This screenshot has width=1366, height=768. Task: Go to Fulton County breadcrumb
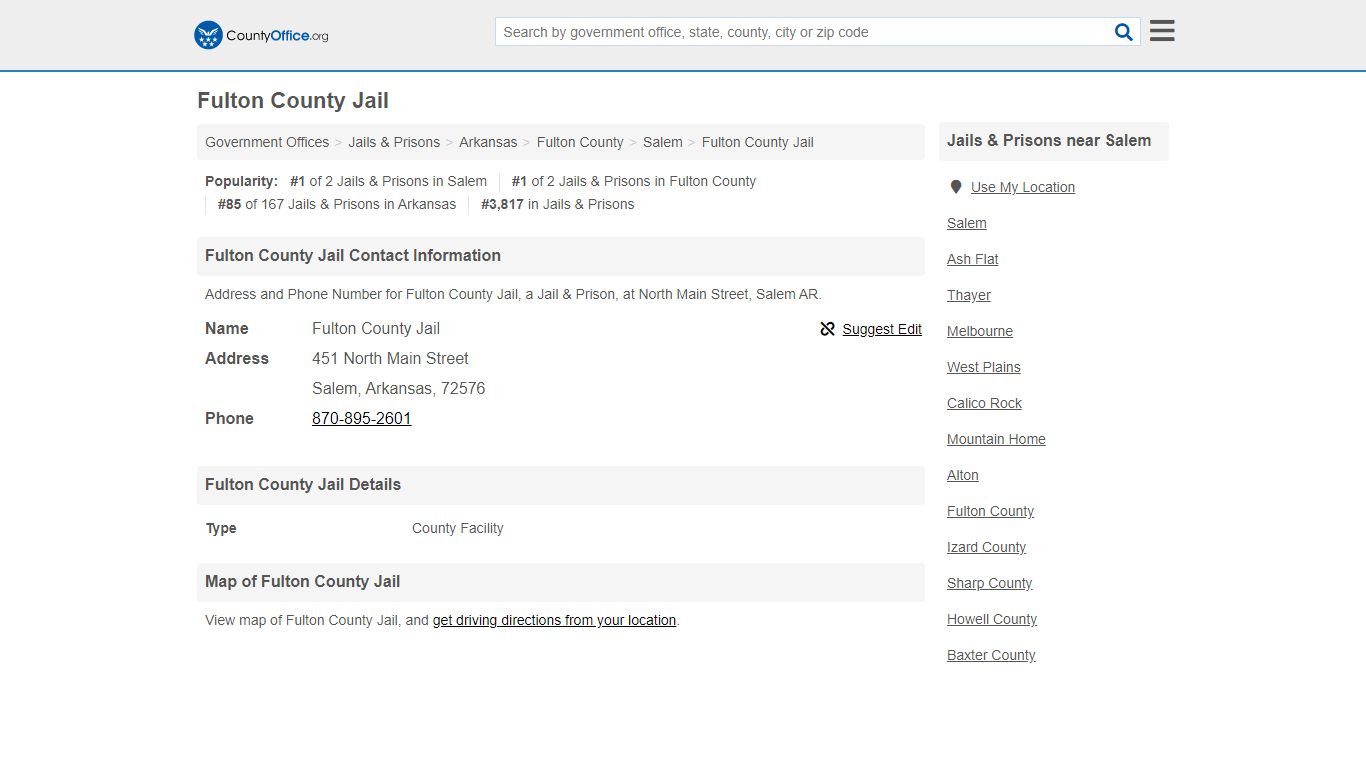tap(580, 142)
